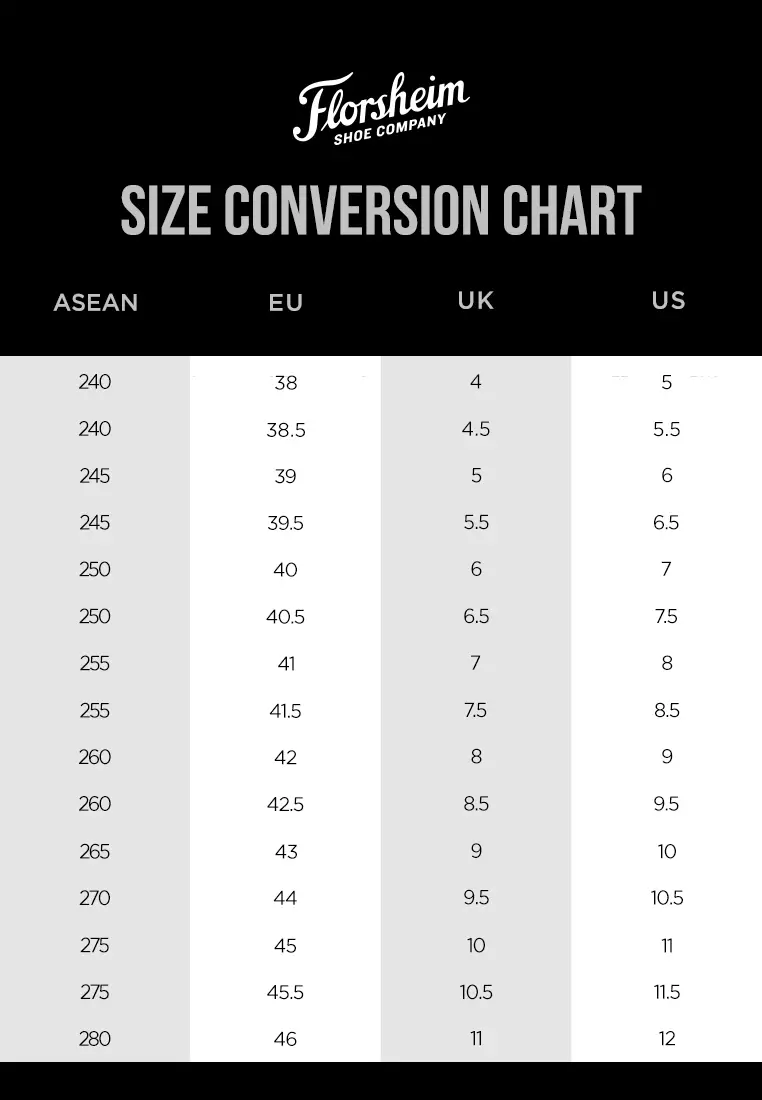Pick US size 9.5 cell
Screen dimensions: 762x1100
click(x=667, y=804)
